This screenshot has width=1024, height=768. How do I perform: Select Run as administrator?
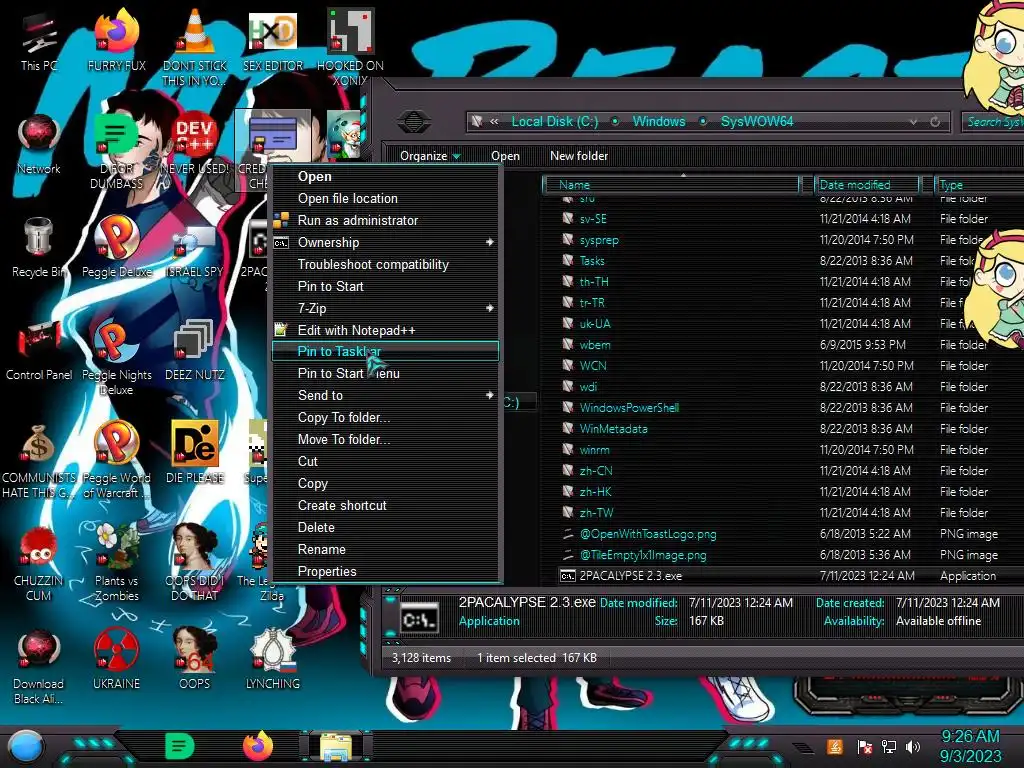[385, 221]
